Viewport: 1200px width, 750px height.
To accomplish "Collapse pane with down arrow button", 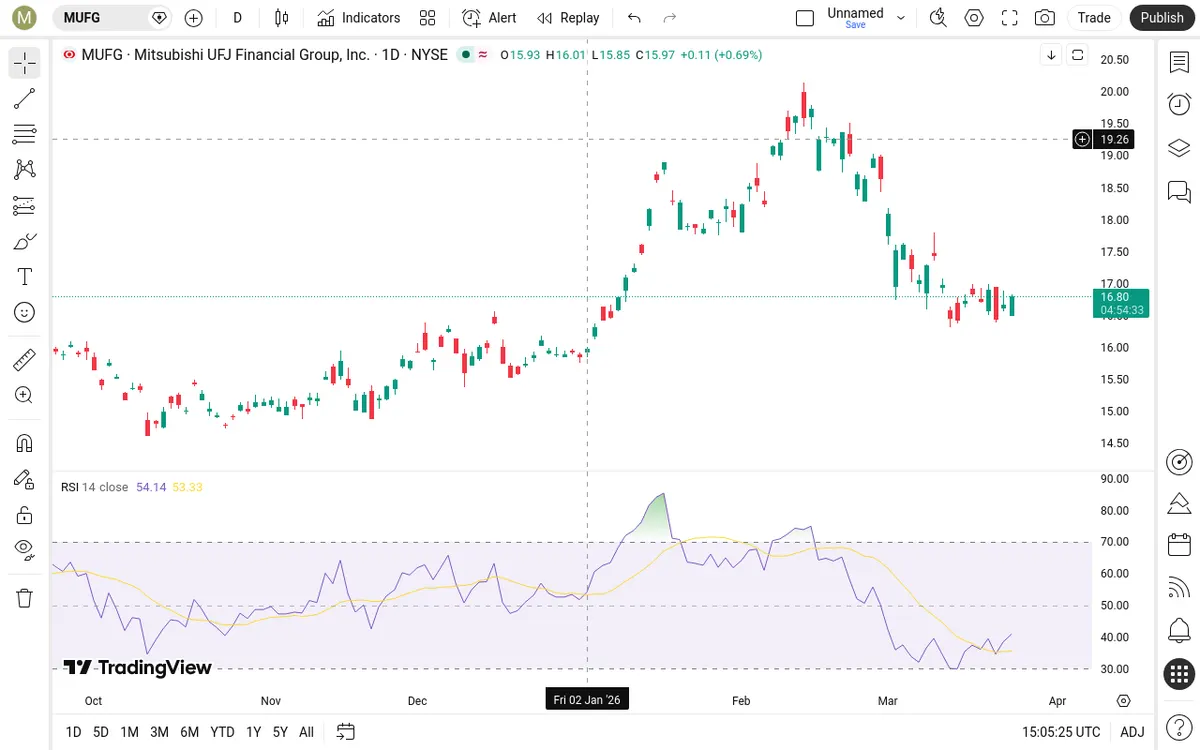I will point(1051,56).
